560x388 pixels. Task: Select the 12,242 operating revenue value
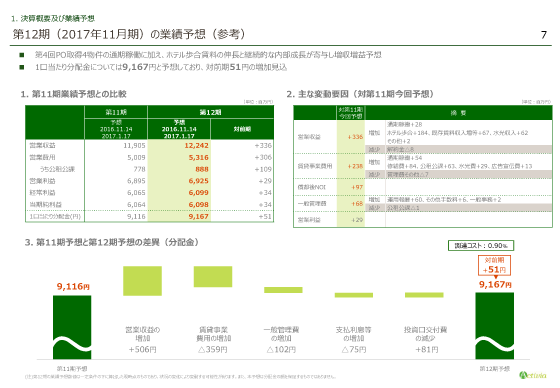196,145
